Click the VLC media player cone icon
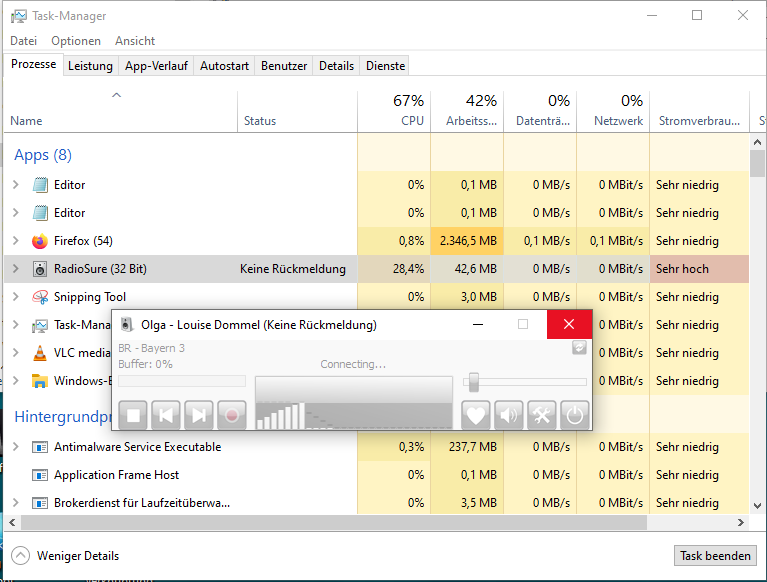The image size is (767, 582). point(40,353)
